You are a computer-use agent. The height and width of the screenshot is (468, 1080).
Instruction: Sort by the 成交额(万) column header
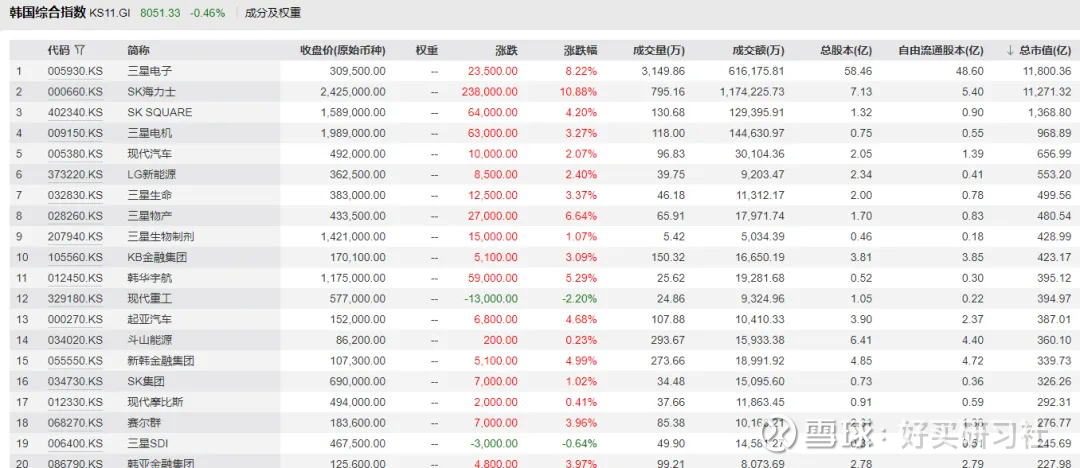click(758, 50)
